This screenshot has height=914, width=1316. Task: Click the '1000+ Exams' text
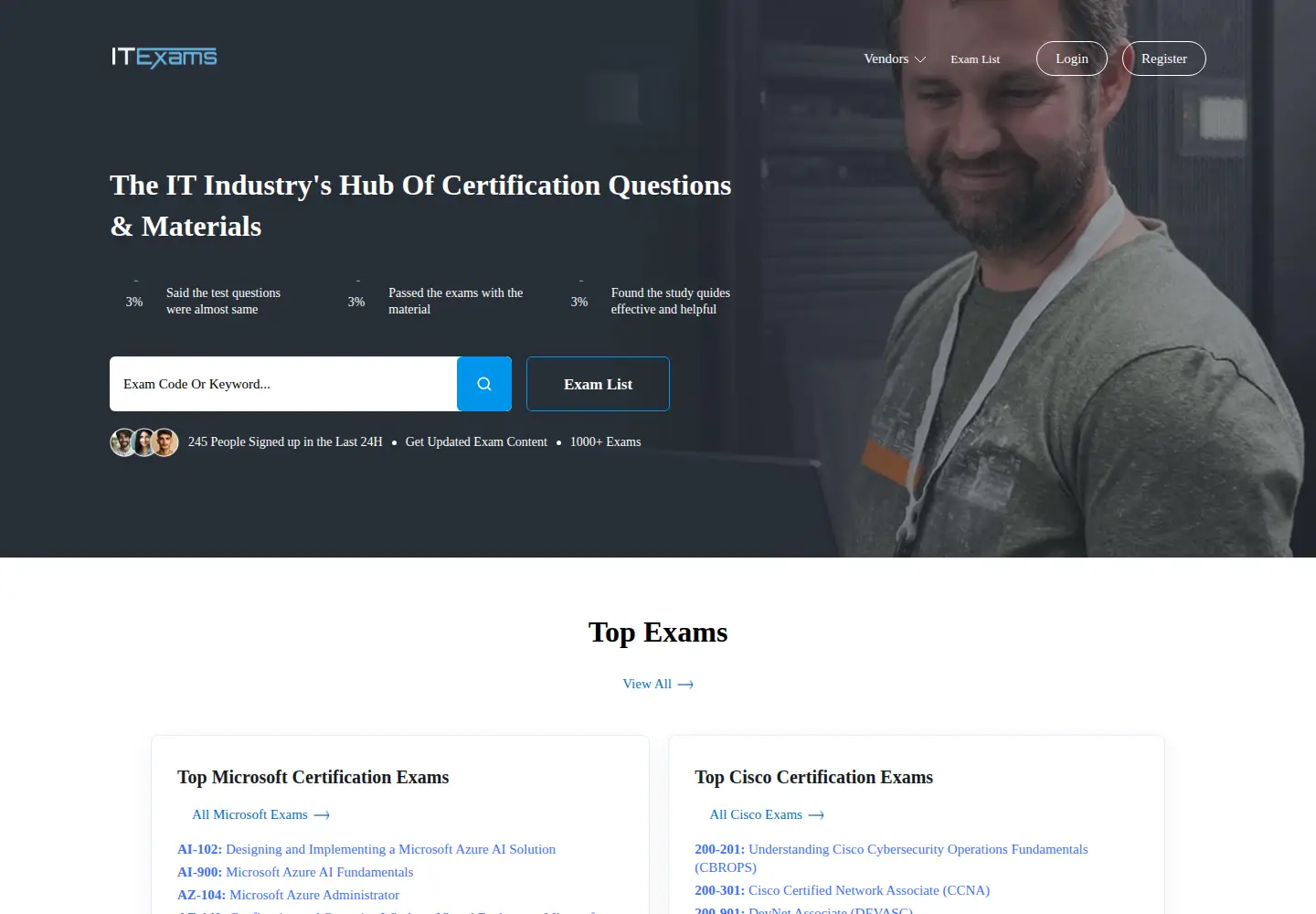605,441
